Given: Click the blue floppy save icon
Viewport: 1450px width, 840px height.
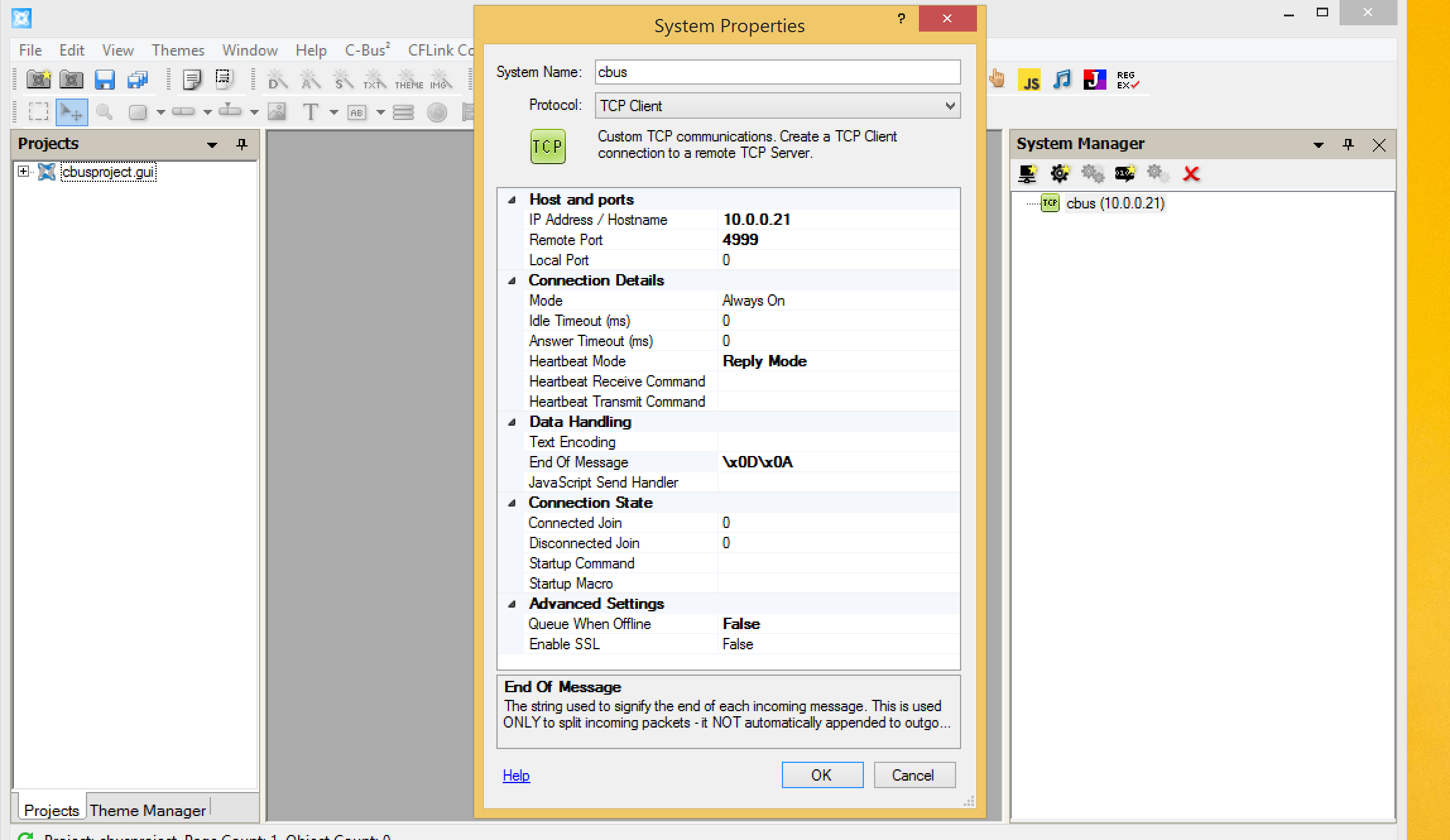Looking at the screenshot, I should (104, 80).
